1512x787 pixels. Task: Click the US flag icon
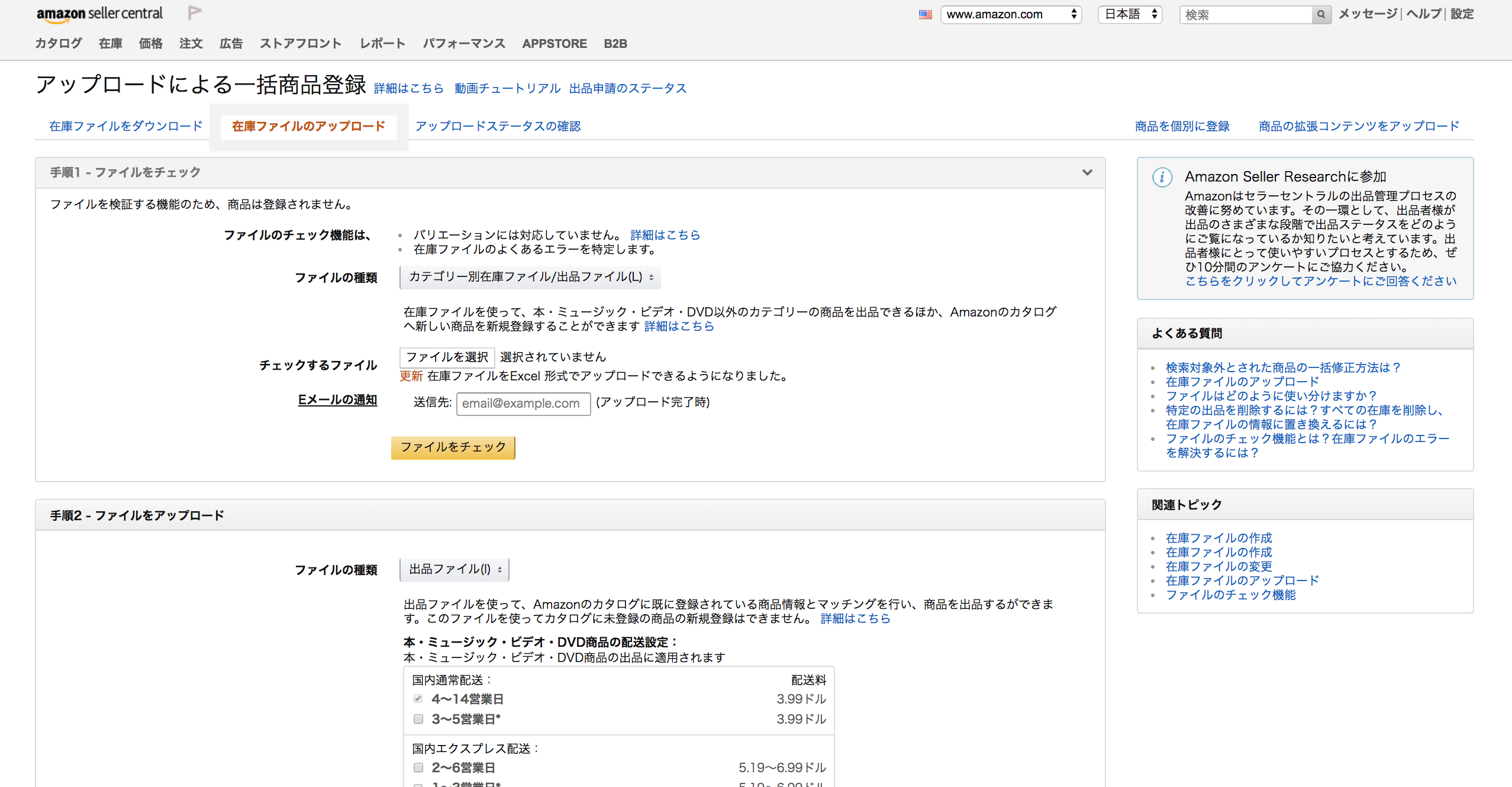(926, 15)
